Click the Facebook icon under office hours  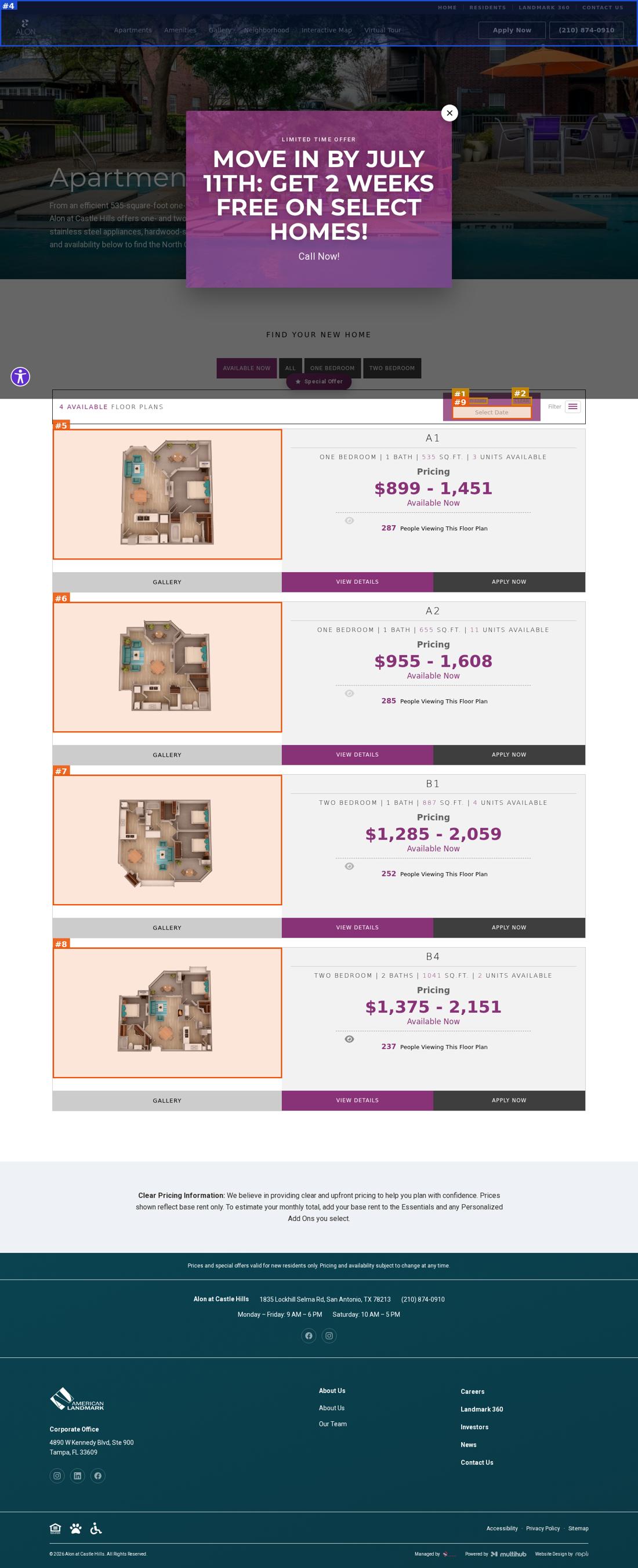coord(309,1335)
